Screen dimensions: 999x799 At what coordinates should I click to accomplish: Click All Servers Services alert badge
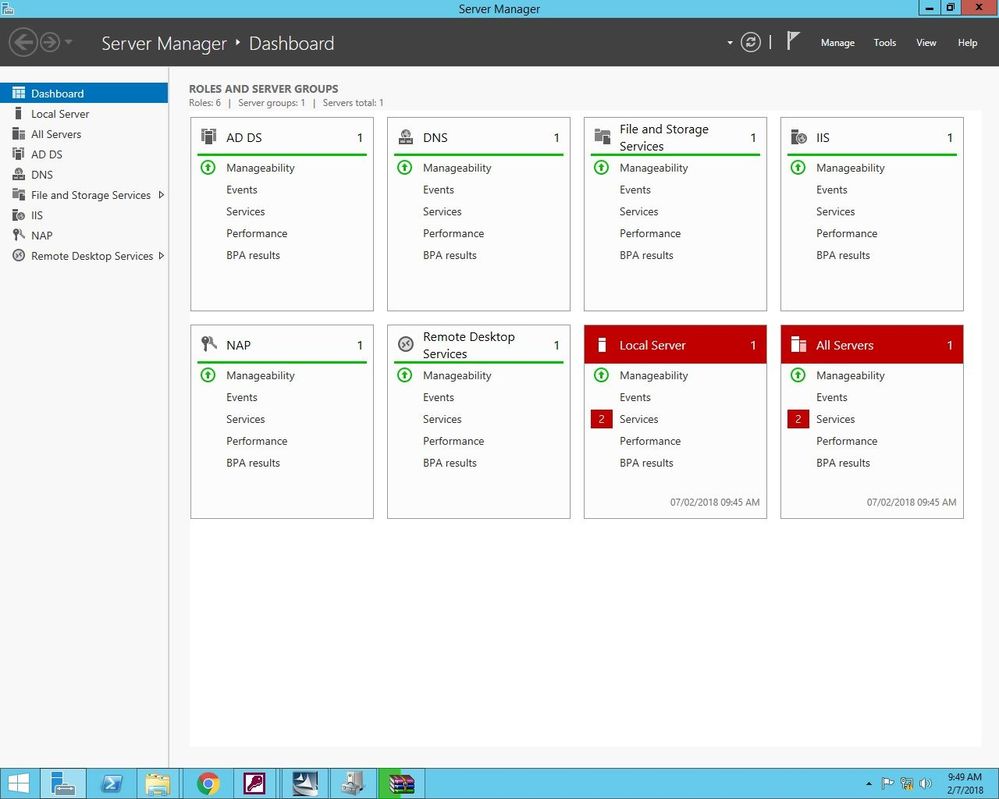pos(798,419)
